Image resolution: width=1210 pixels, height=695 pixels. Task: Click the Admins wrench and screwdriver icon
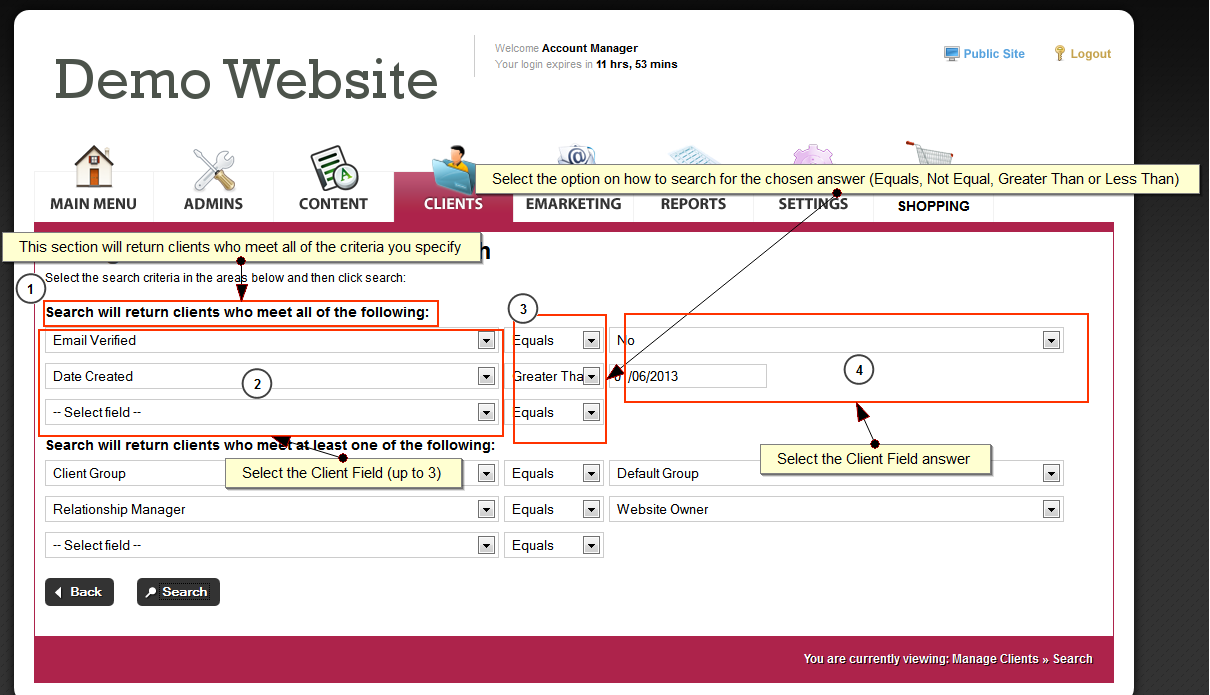(213, 169)
